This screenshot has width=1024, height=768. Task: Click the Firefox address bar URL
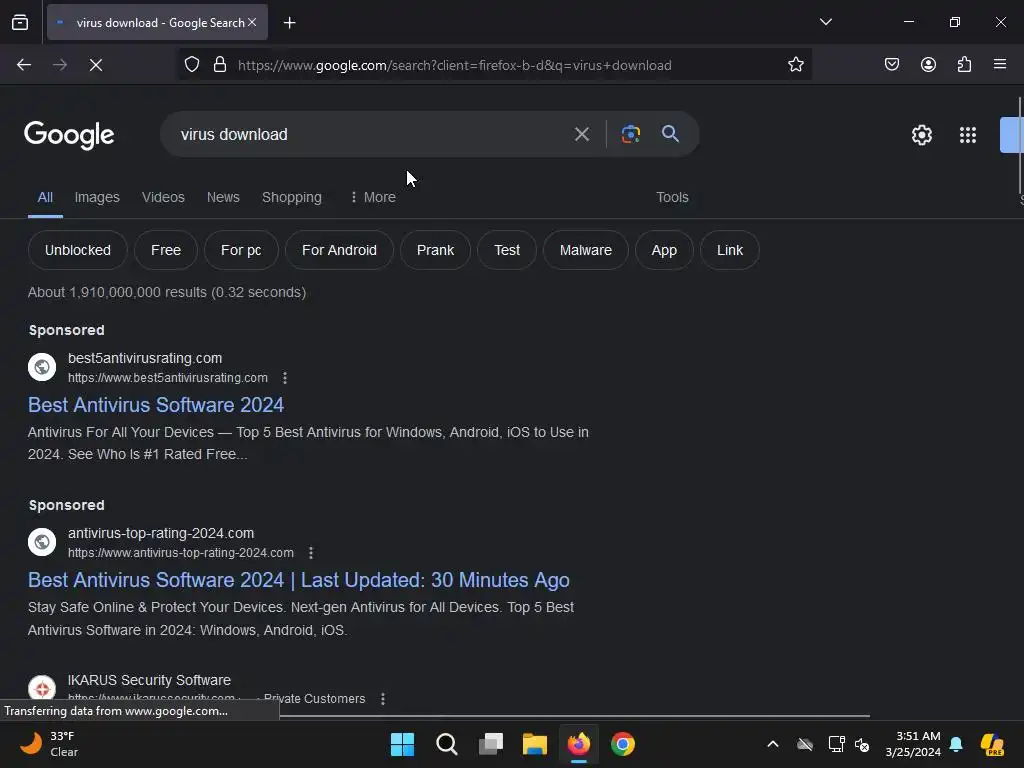click(x=455, y=65)
